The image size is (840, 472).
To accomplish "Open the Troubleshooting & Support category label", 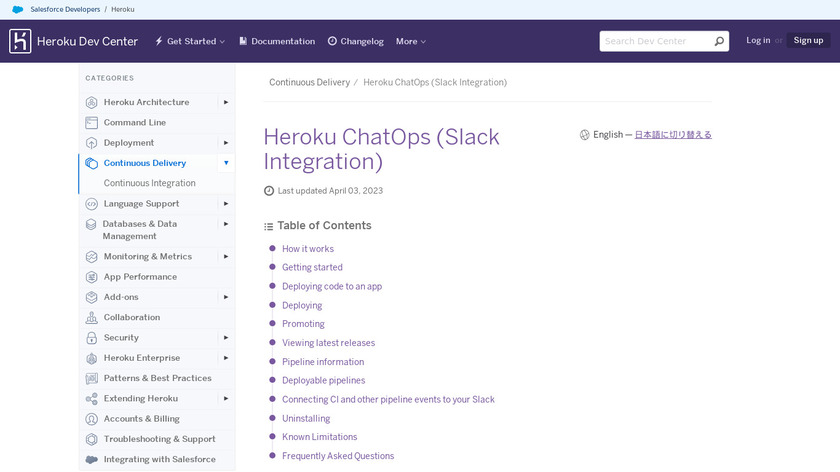I will [160, 439].
